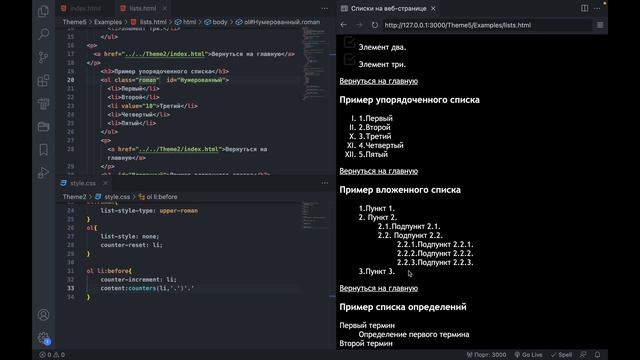This screenshot has height=360, width=640.
Task: Expand ol#Нумерованный.roman breadcrumb symbol
Action: coord(278,22)
